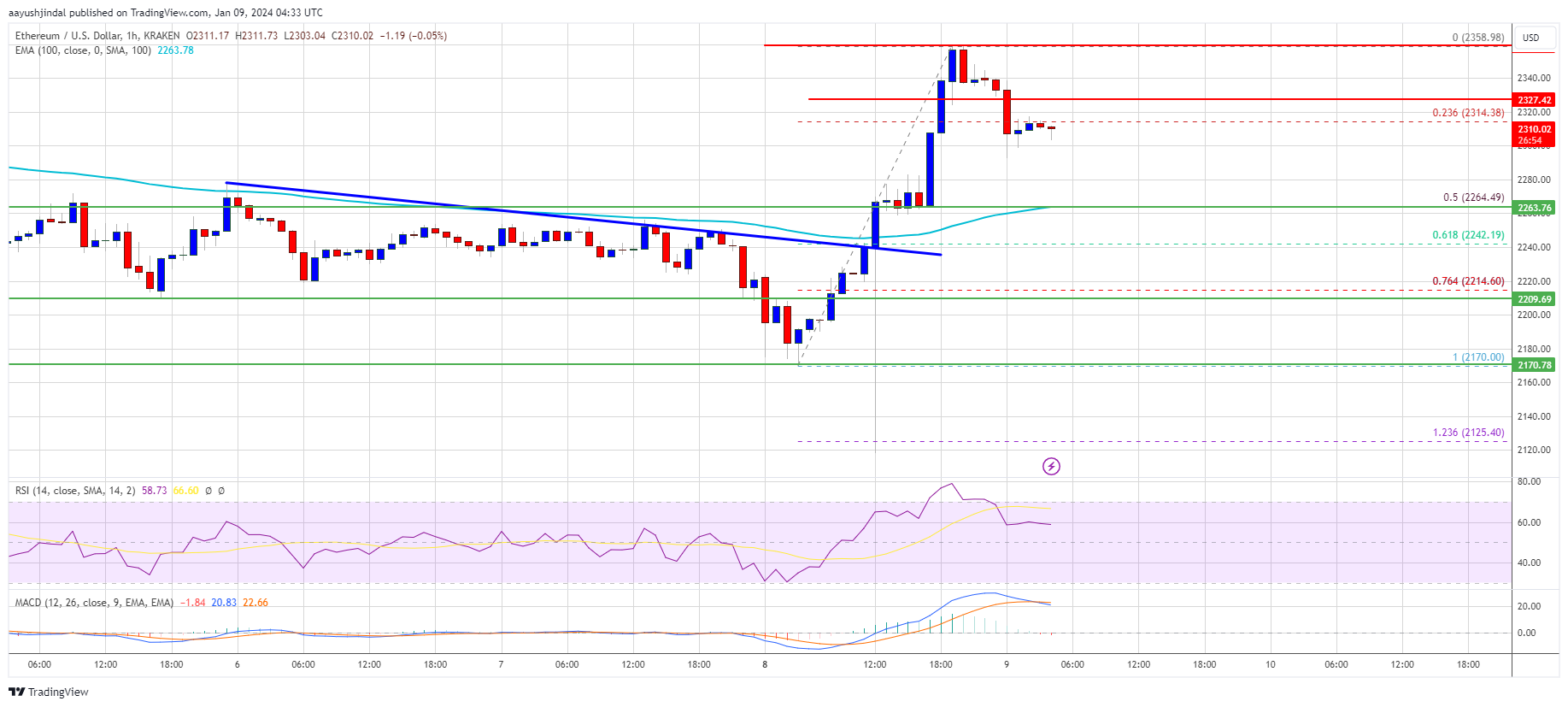Click the yellow RSI moving average value 66.60
Viewport: 1568px width, 707px height.
point(185,491)
